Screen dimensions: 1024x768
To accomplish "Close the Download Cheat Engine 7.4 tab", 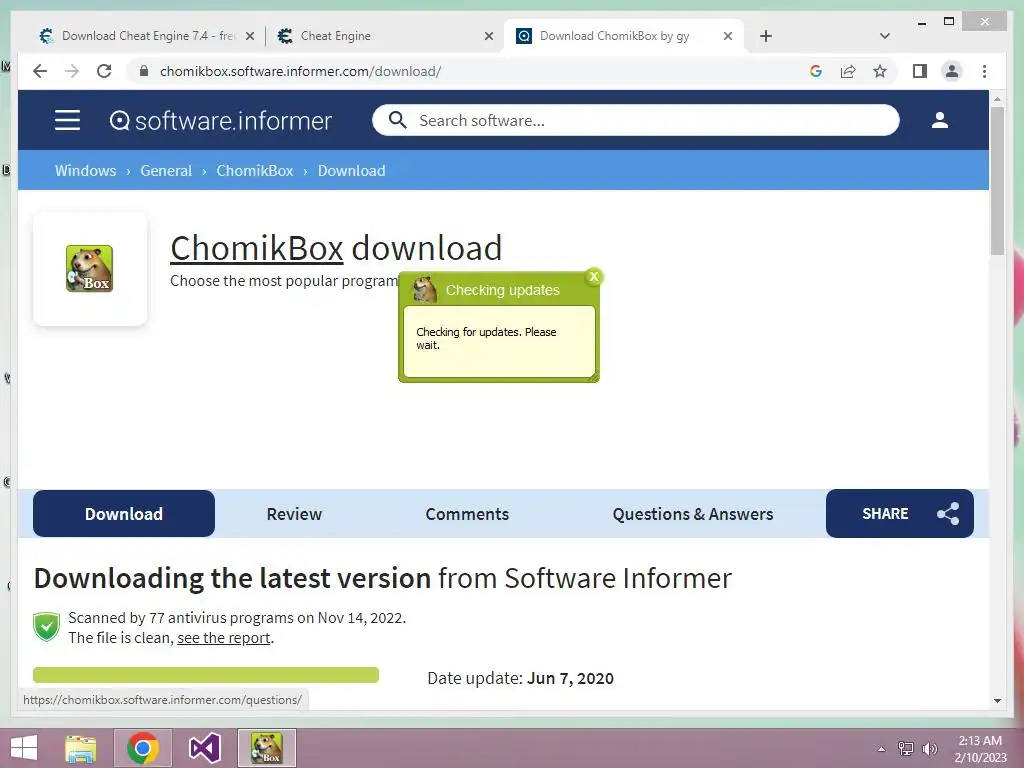I will point(249,37).
